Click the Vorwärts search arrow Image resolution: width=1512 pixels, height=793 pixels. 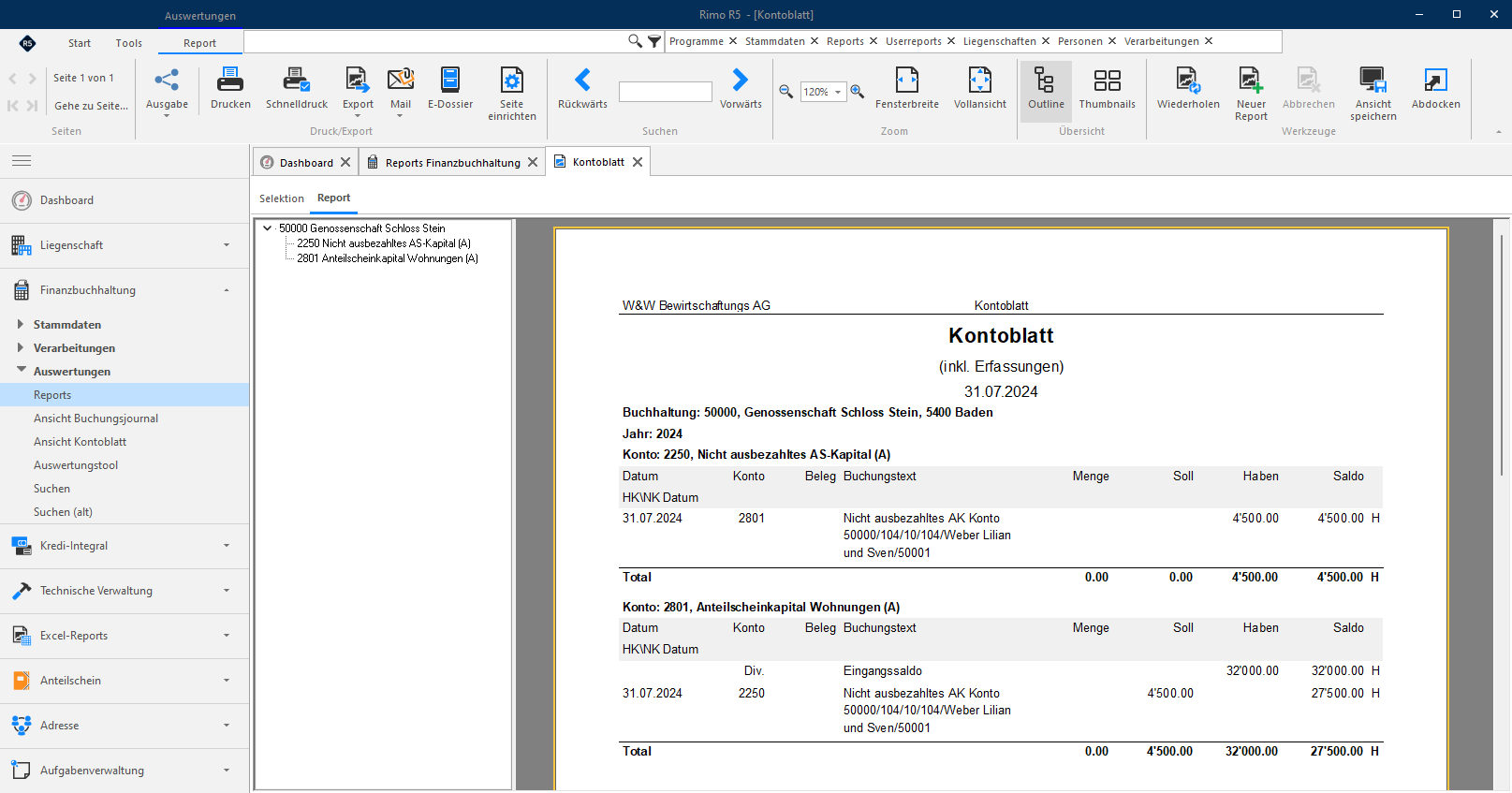(x=741, y=80)
